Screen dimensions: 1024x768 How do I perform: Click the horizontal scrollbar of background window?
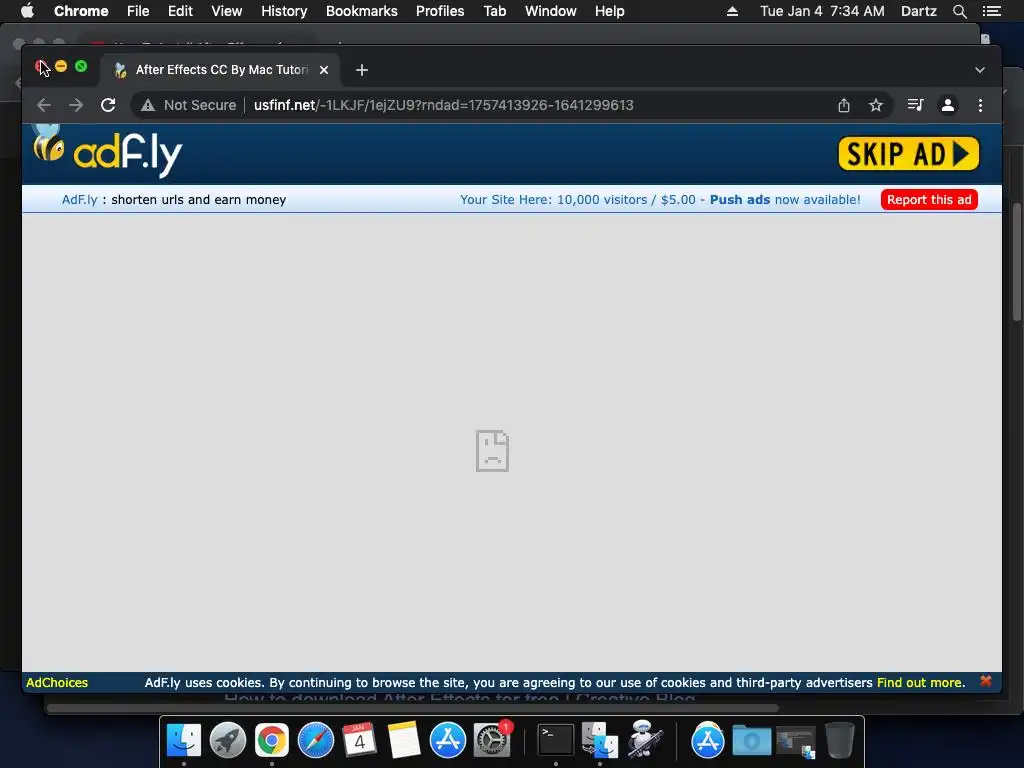(413, 708)
